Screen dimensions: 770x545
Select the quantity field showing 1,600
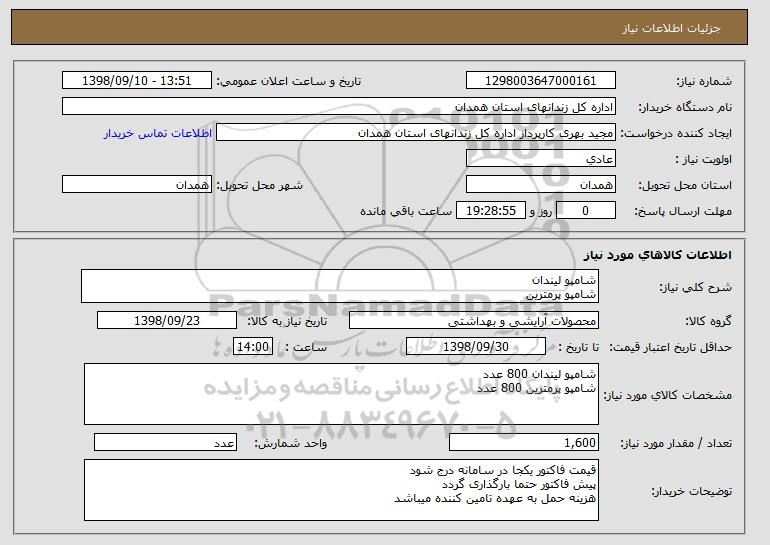coord(524,442)
